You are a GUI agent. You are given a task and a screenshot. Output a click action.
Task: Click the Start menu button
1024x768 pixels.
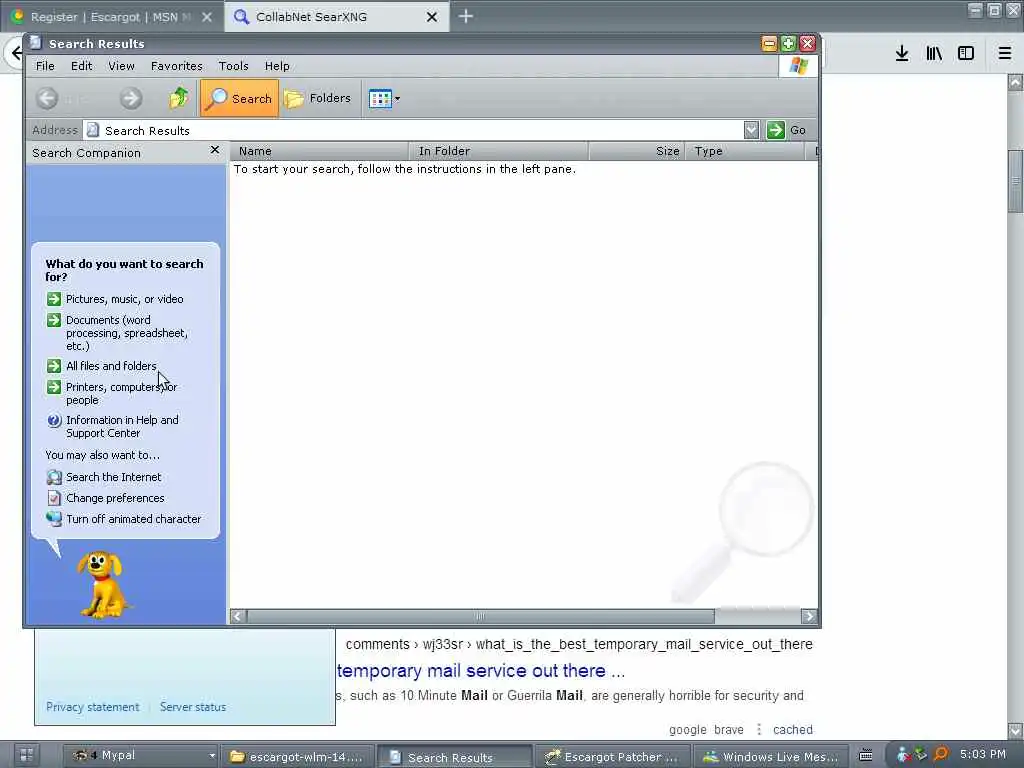pyautogui.click(x=27, y=756)
